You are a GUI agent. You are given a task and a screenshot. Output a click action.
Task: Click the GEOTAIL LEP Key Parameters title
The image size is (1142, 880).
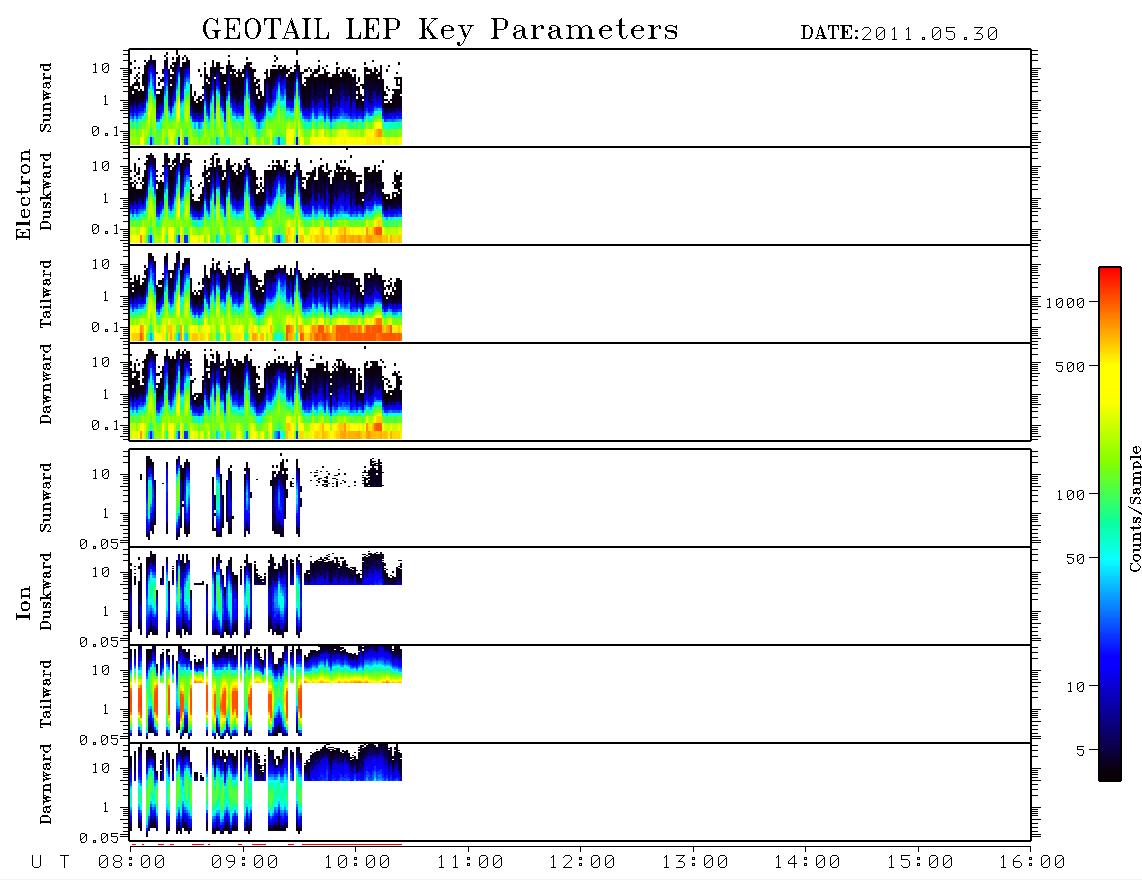[x=440, y=30]
